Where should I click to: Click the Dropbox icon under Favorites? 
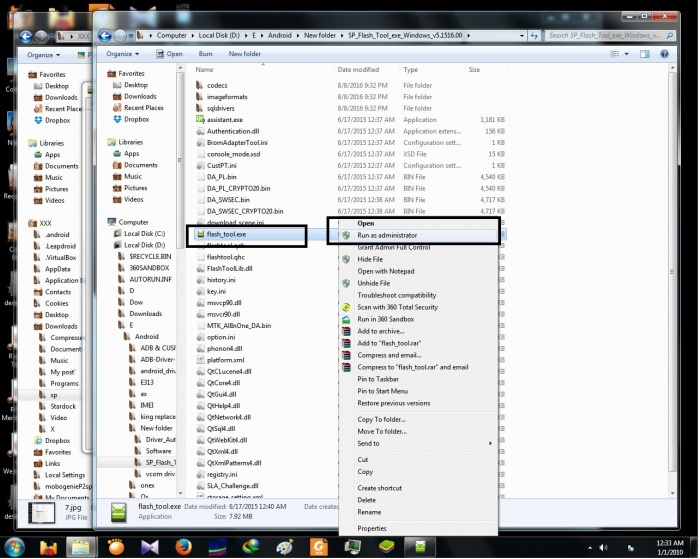point(117,119)
